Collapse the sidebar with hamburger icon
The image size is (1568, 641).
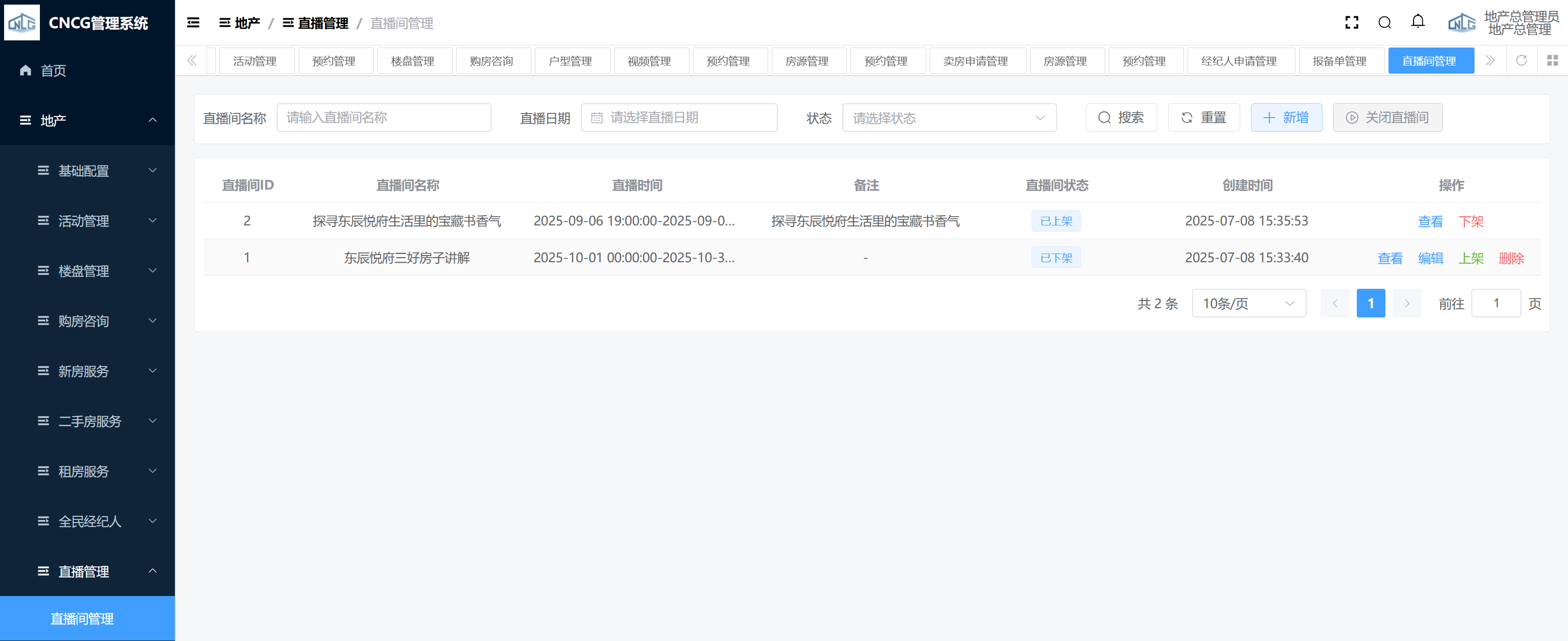coord(193,23)
